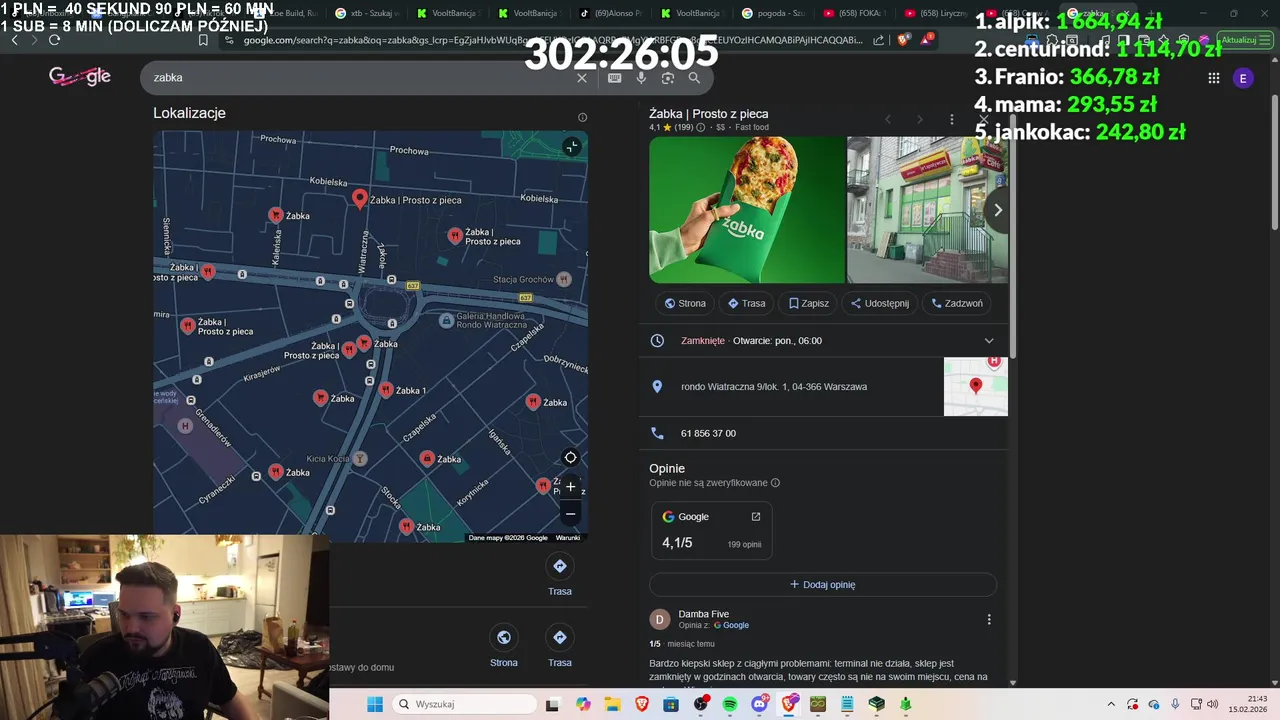This screenshot has width=1280, height=720.
Task: Open OBS Studio from the taskbar
Action: tap(700, 705)
